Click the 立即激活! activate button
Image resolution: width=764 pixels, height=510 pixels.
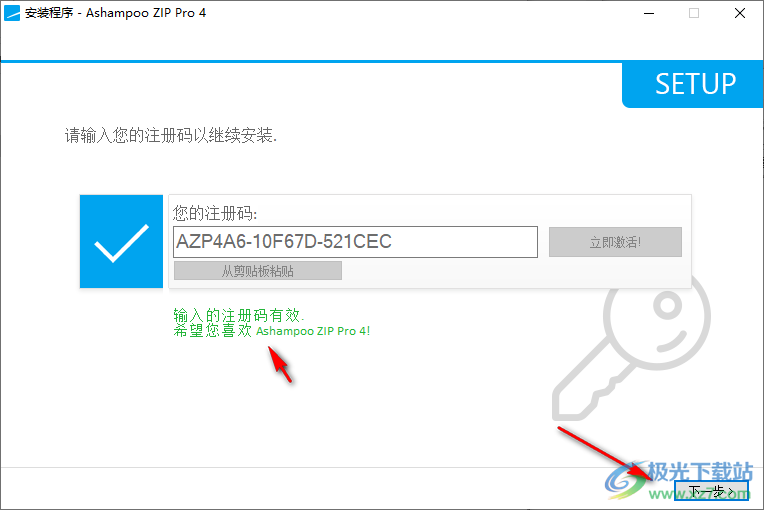tap(615, 242)
